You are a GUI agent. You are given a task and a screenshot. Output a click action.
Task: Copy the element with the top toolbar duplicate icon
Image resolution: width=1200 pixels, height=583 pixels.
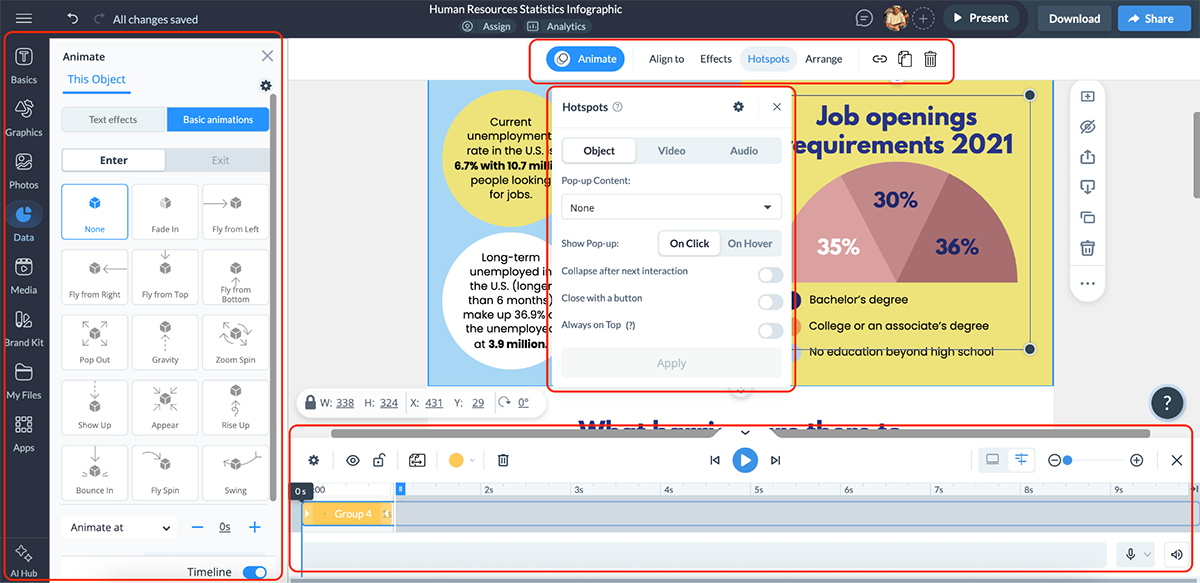click(x=904, y=58)
